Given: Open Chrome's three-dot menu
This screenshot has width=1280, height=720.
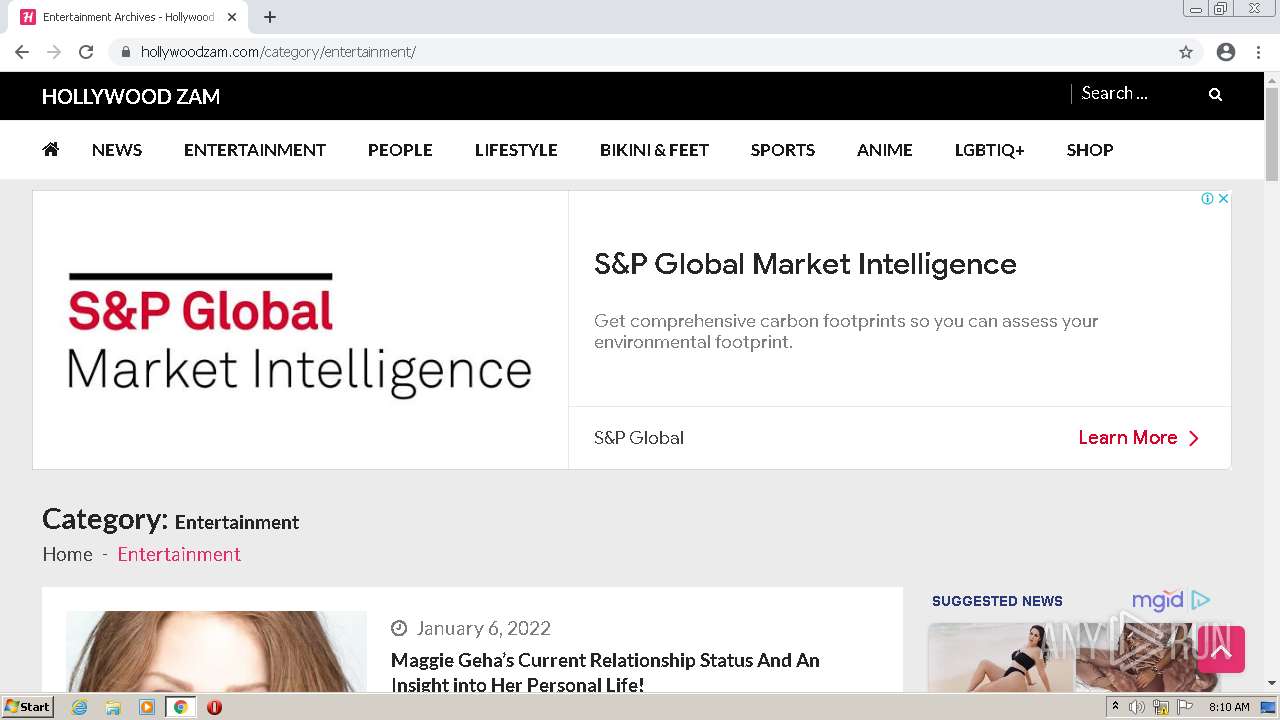Looking at the screenshot, I should 1259,52.
